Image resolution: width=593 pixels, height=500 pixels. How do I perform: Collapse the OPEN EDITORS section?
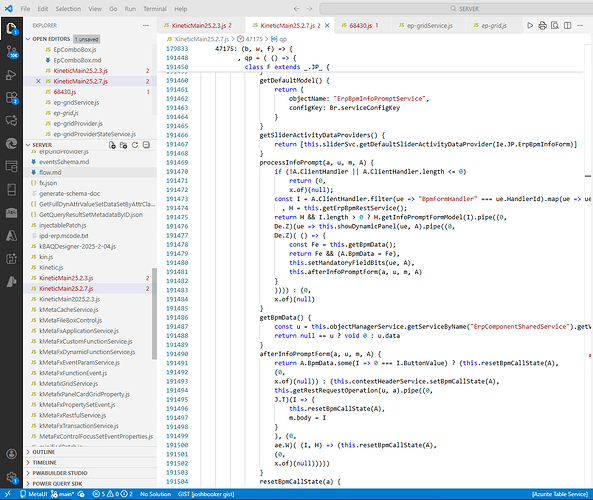click(x=28, y=39)
